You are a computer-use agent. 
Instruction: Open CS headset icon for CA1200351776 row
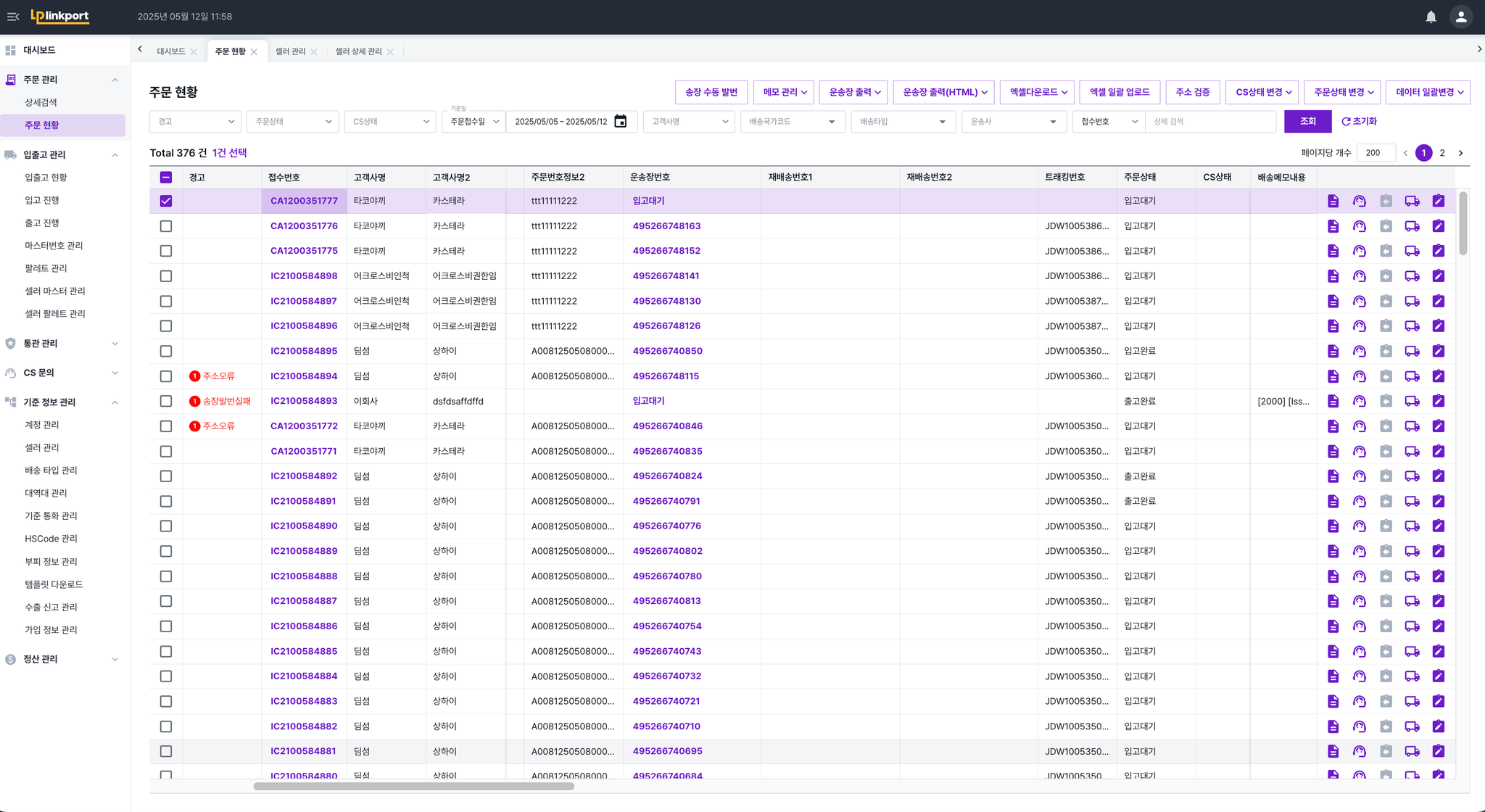click(x=1359, y=226)
